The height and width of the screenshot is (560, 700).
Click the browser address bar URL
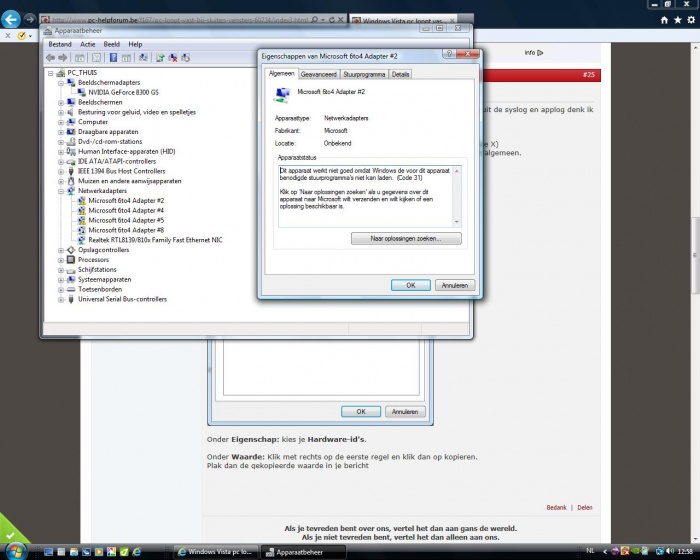179,20
